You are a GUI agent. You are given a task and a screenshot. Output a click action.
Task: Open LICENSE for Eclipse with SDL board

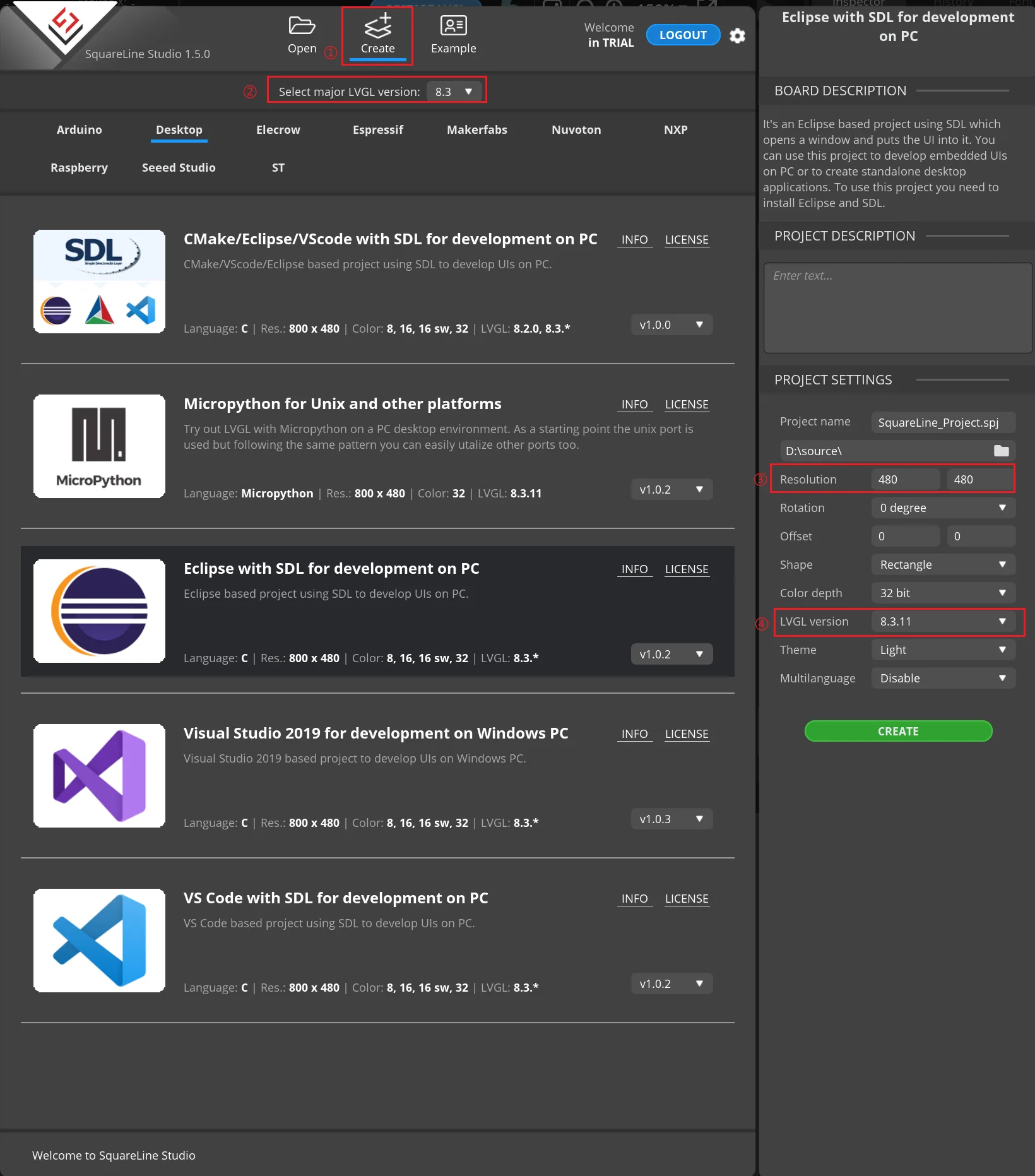click(687, 569)
